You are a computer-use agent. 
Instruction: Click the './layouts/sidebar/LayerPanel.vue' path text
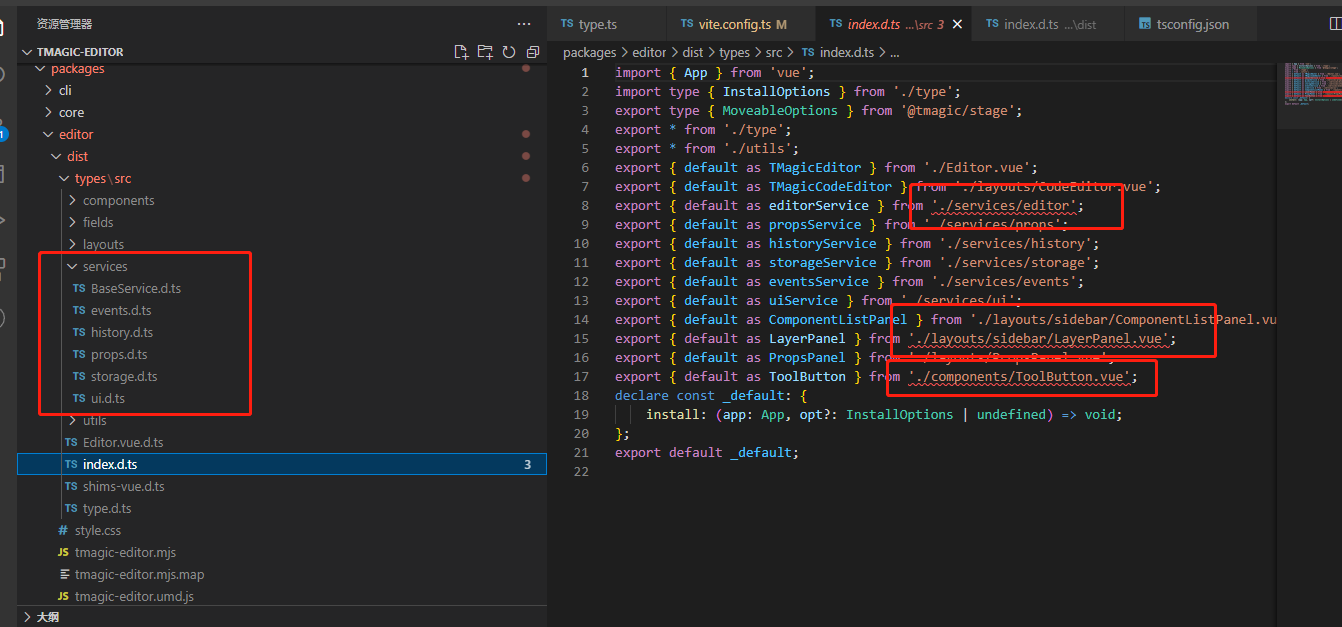[1038, 338]
